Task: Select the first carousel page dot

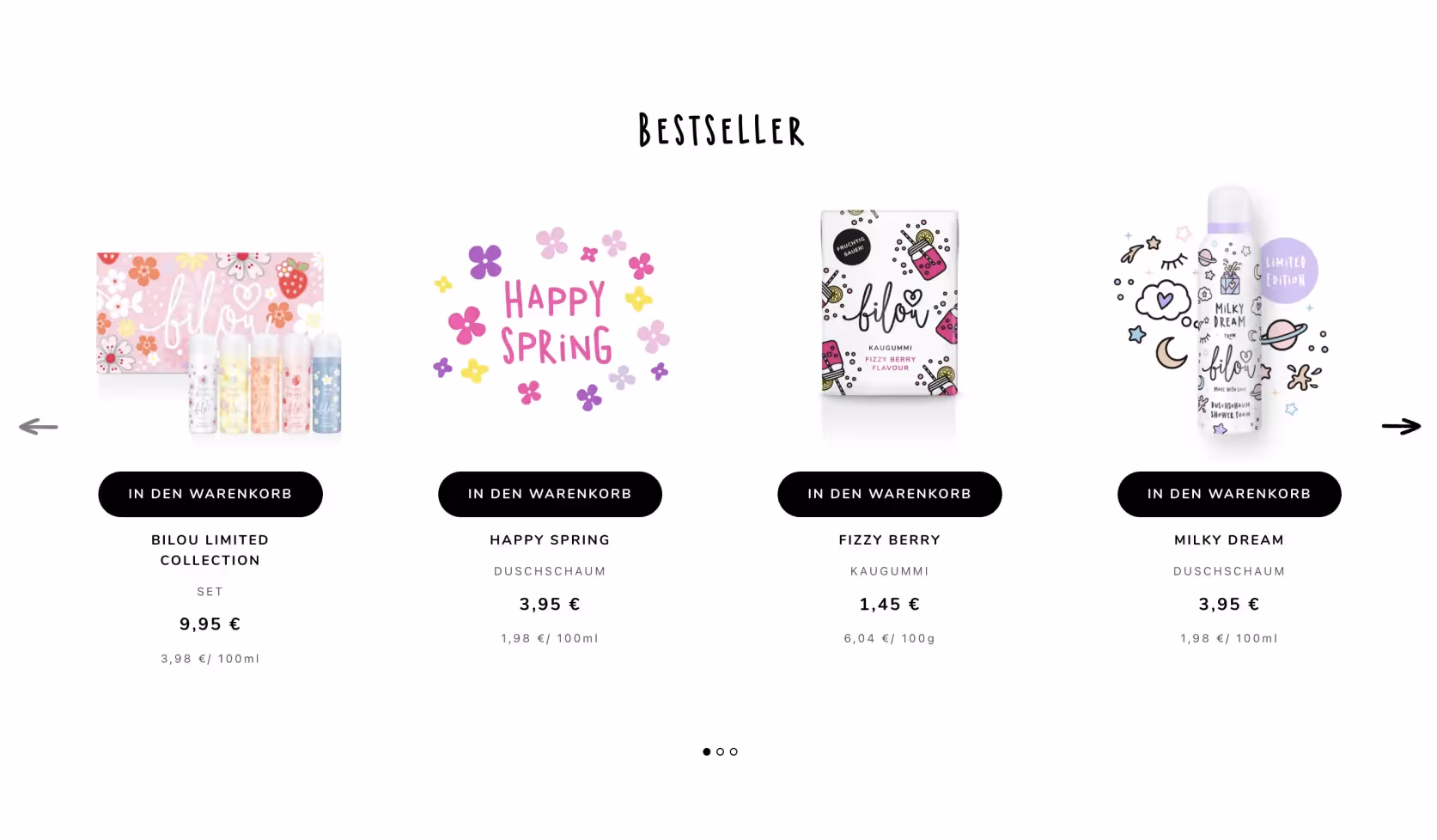Action: pyautogui.click(x=707, y=752)
